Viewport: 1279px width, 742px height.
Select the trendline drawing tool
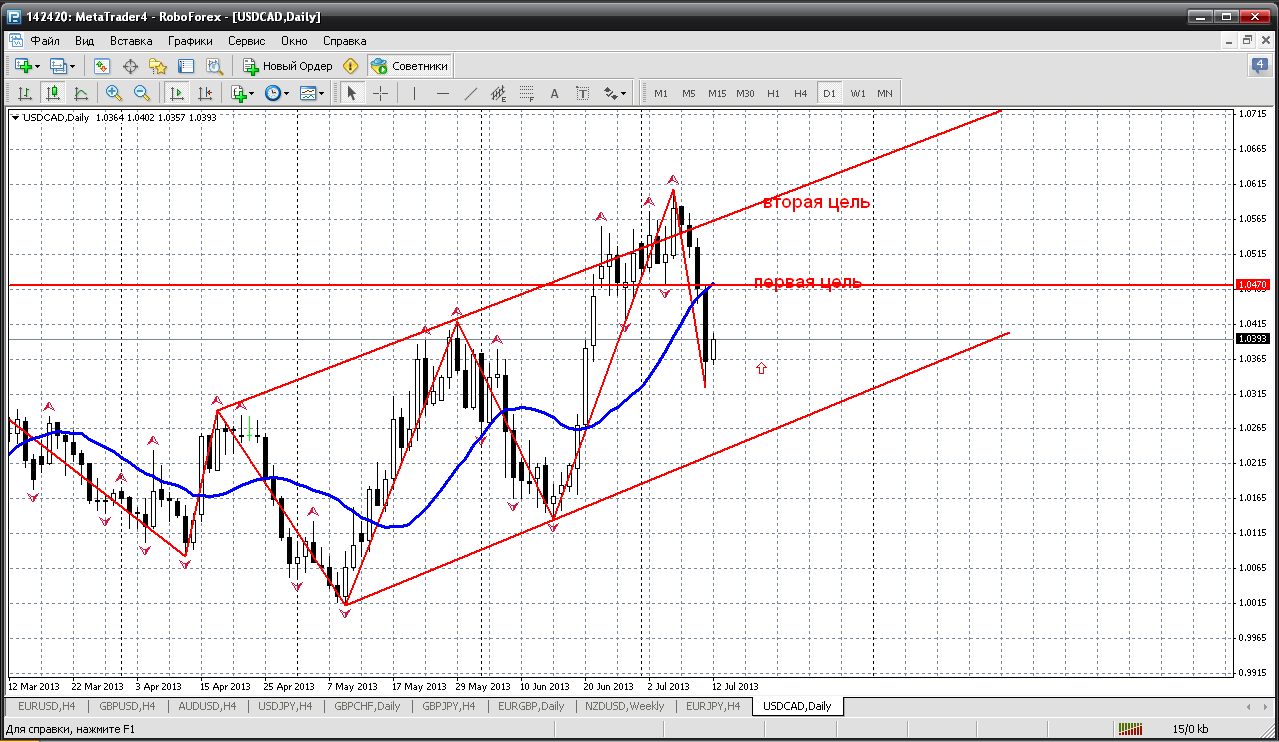tap(471, 93)
